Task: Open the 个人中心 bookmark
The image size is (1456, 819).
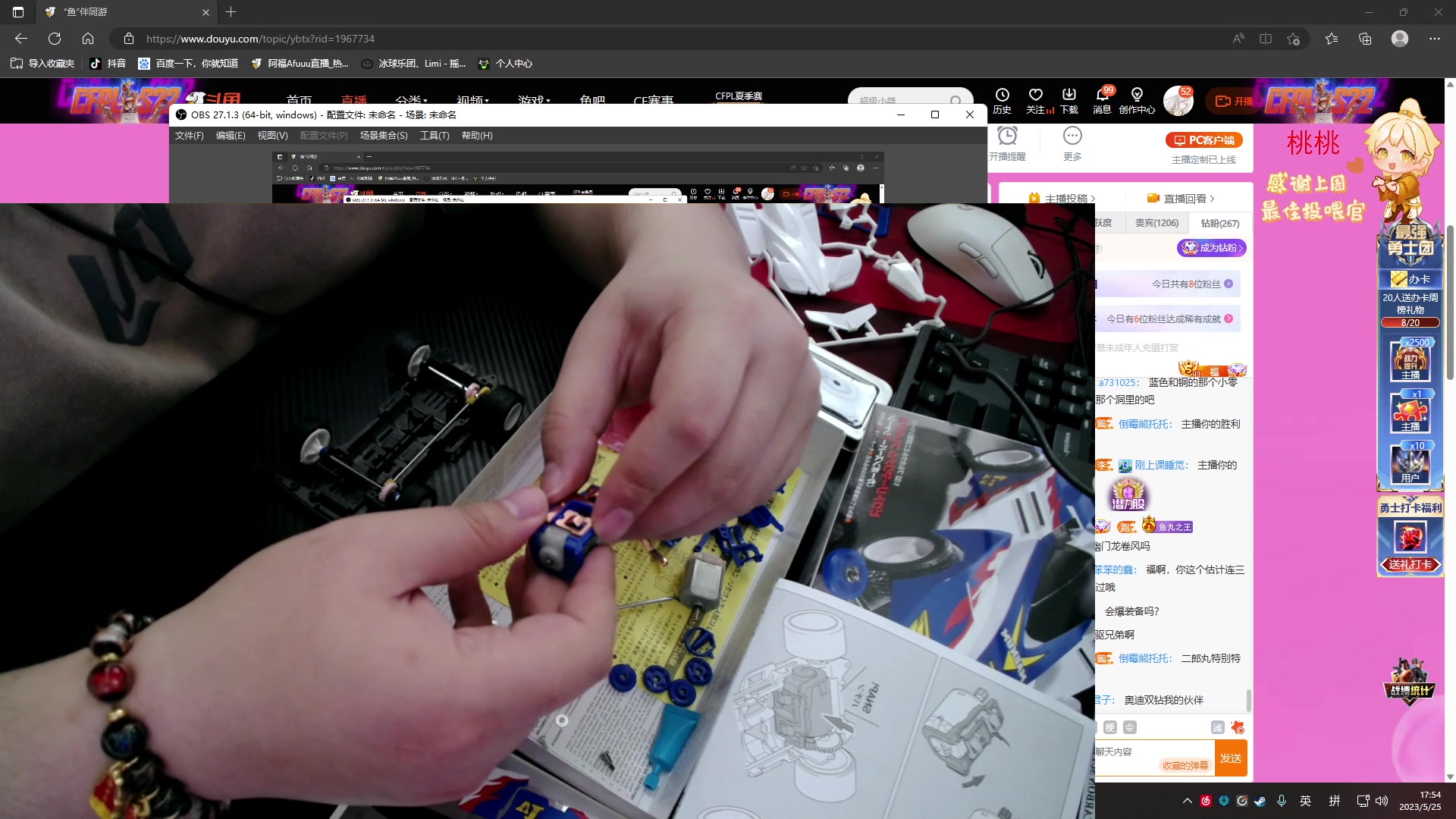Action: pos(505,64)
